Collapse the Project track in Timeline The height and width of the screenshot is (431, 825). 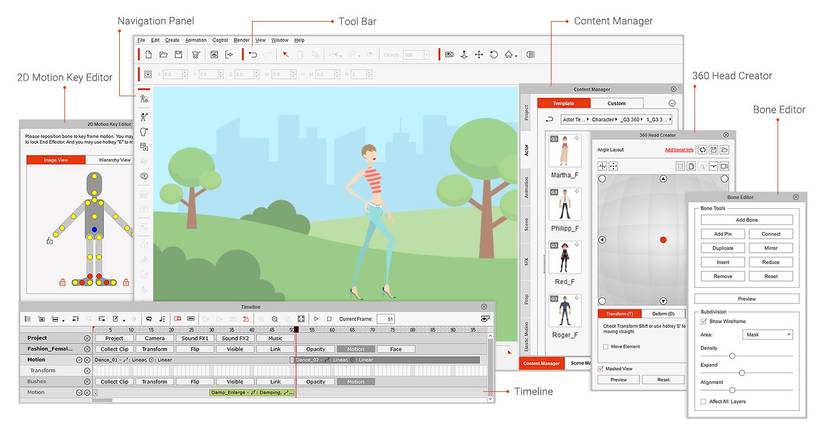87,338
